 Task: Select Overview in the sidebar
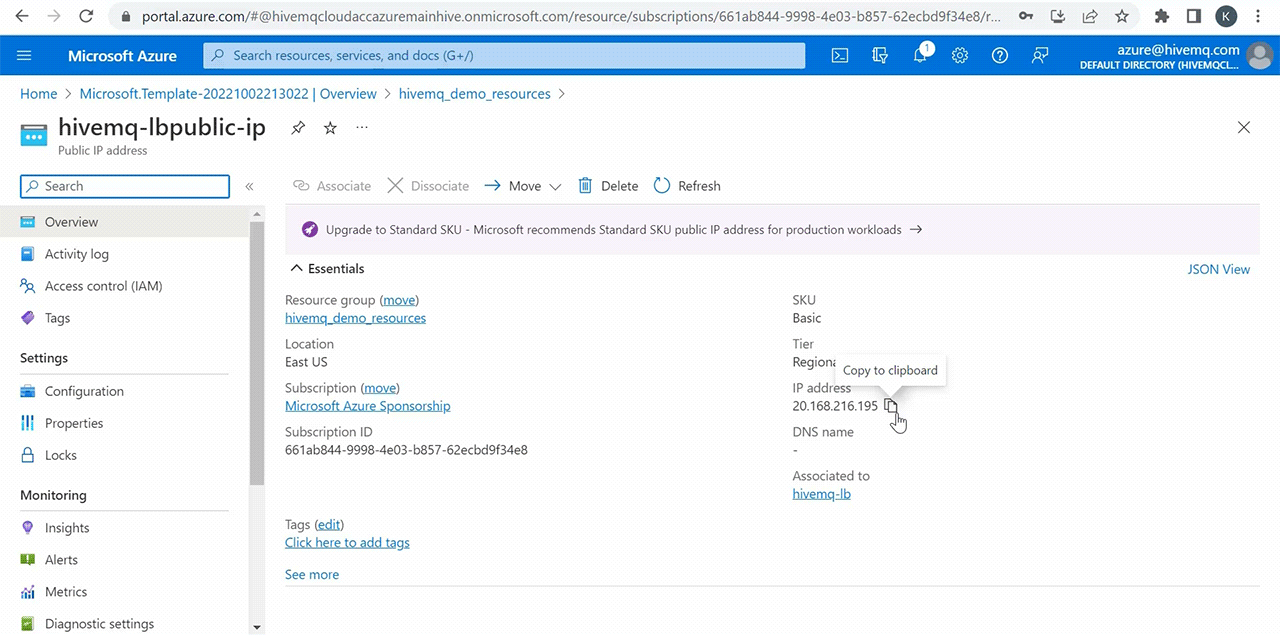coord(124,222)
